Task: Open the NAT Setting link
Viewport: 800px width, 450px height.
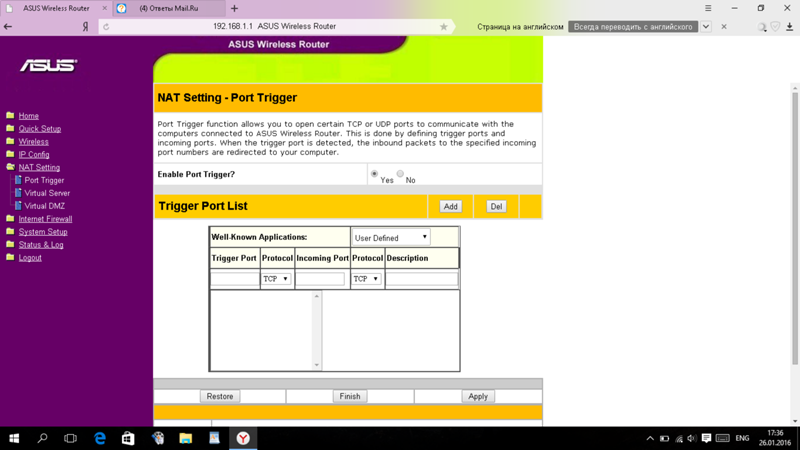Action: [x=39, y=167]
